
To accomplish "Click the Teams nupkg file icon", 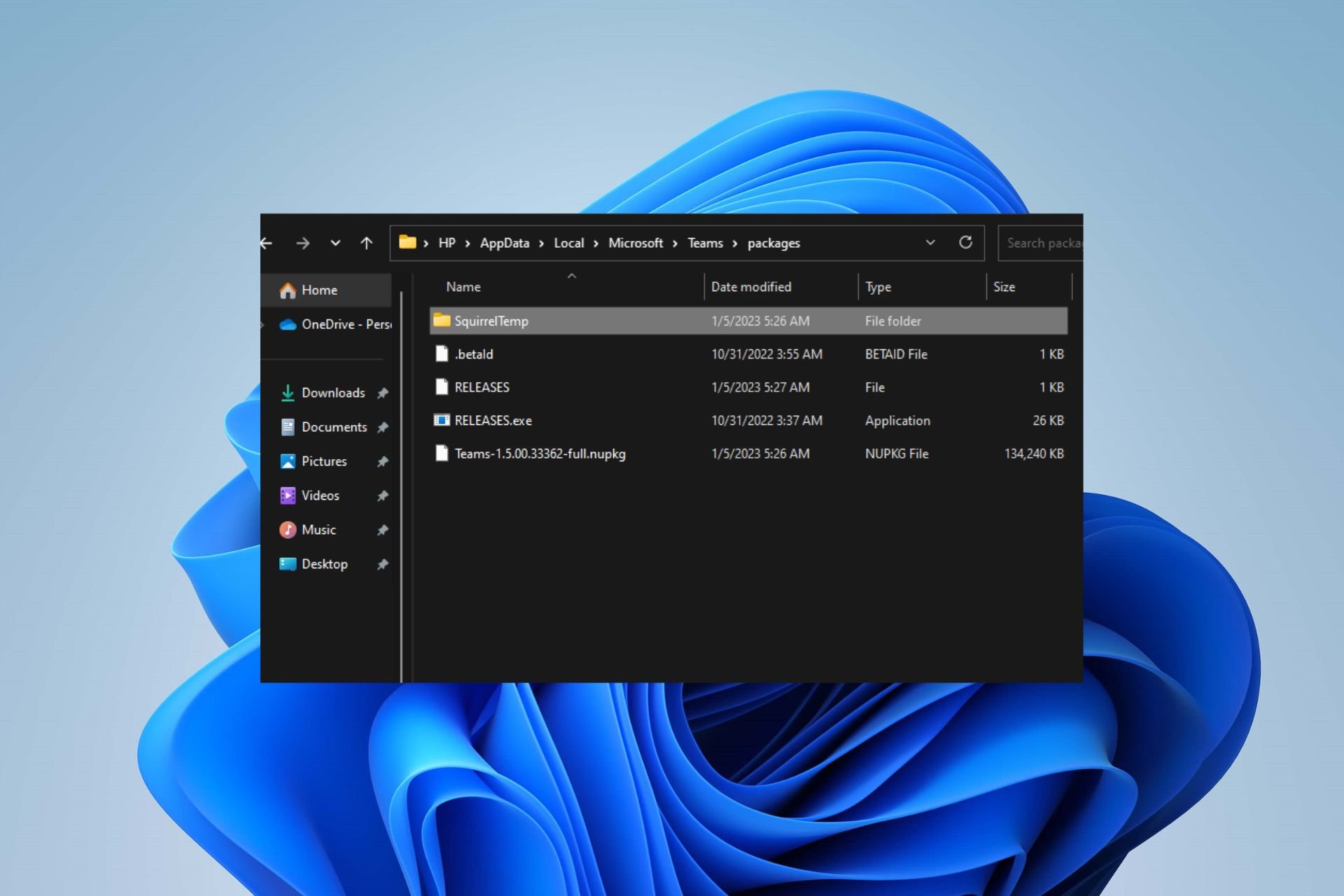I will click(441, 453).
